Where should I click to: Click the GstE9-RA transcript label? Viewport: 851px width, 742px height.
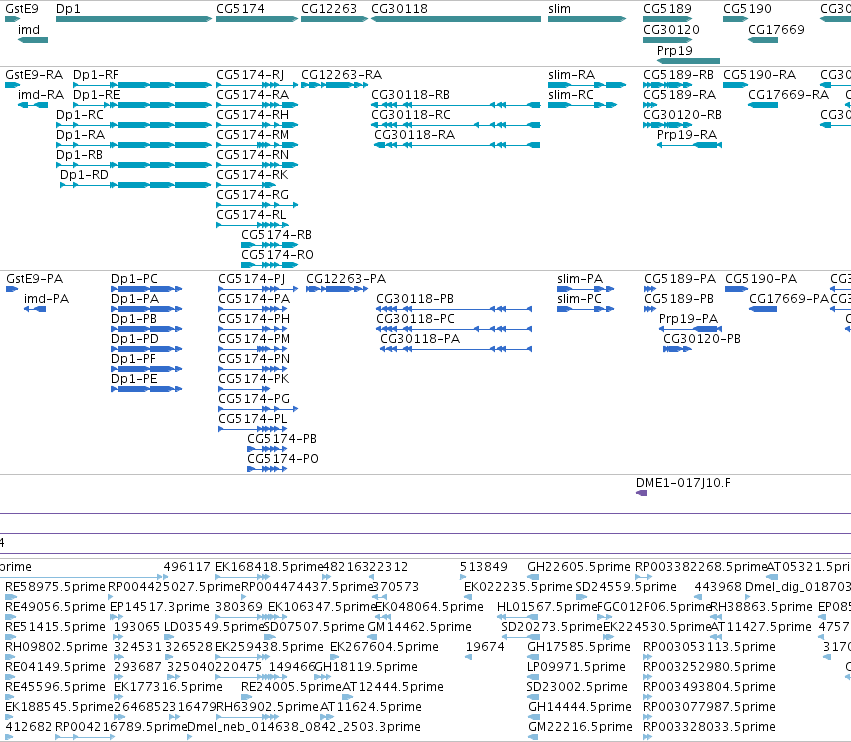click(34, 74)
